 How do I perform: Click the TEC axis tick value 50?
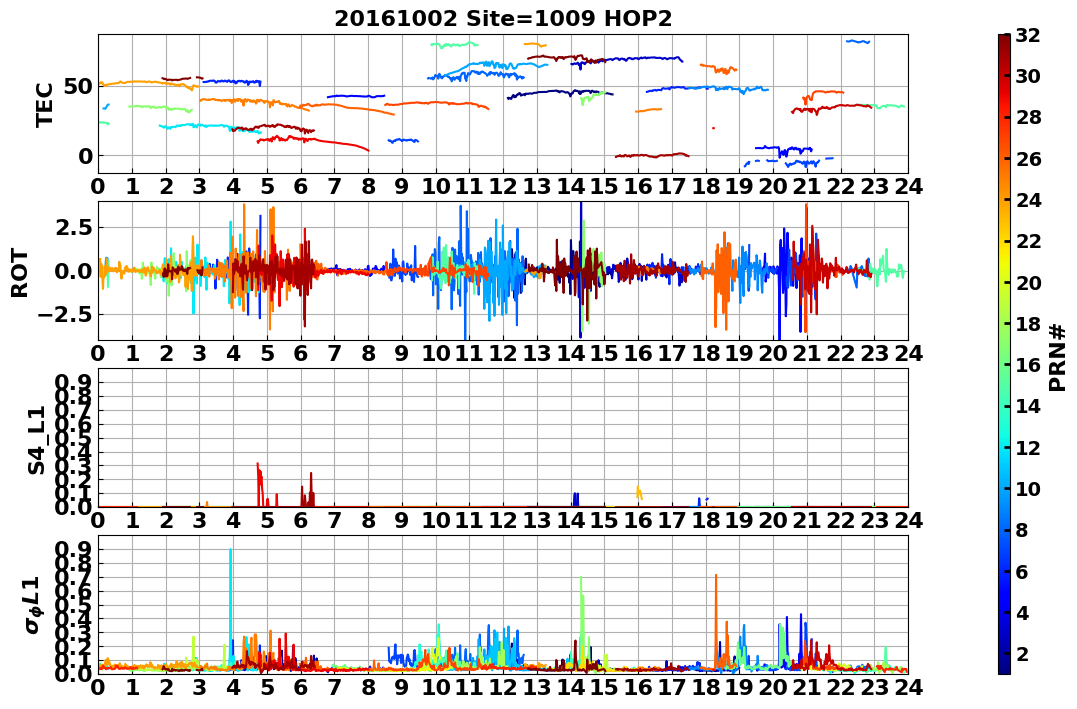pos(80,87)
